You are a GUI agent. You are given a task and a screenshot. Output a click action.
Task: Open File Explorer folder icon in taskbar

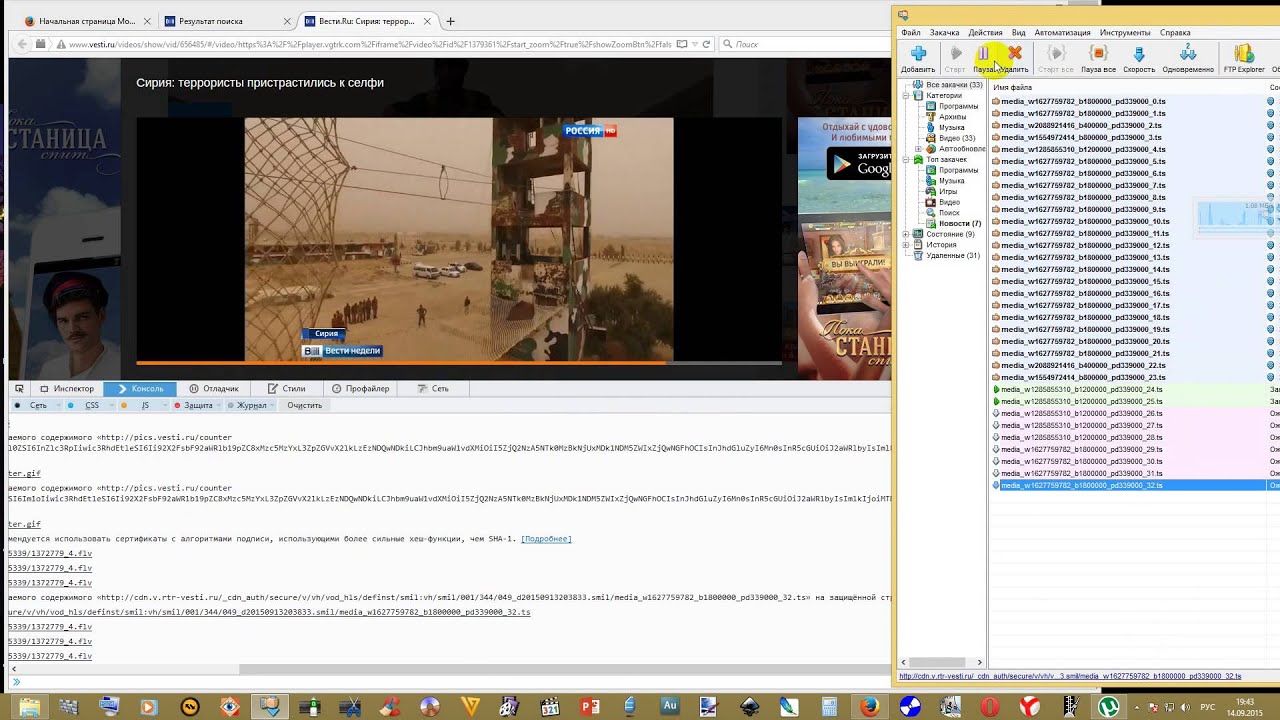29,707
